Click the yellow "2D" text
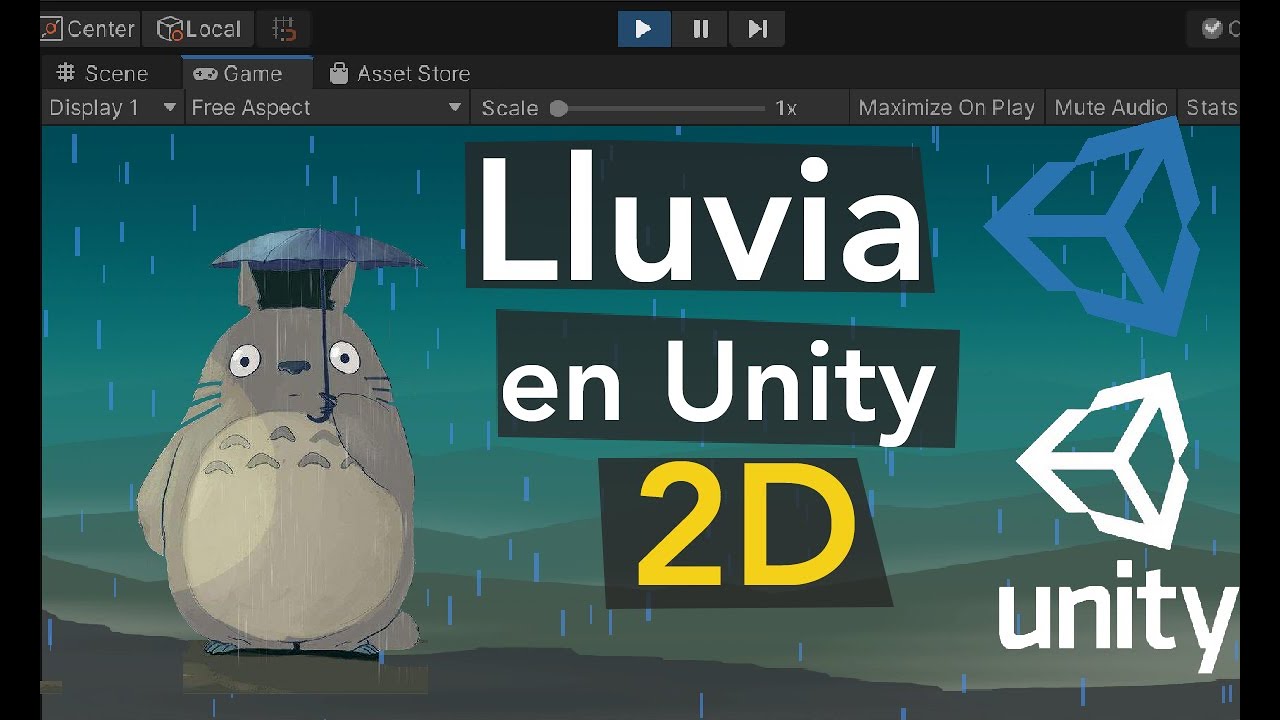Screen dimensions: 1280x720 pos(747,527)
